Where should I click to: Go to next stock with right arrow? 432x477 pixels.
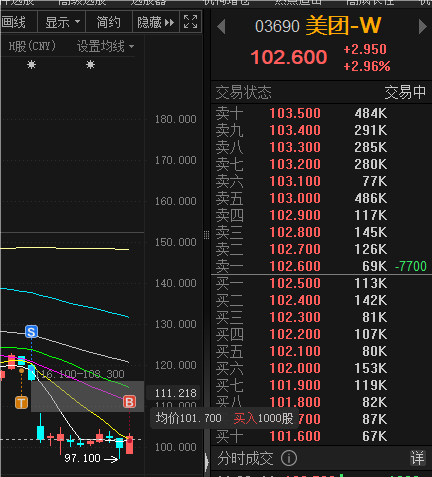(x=422, y=27)
